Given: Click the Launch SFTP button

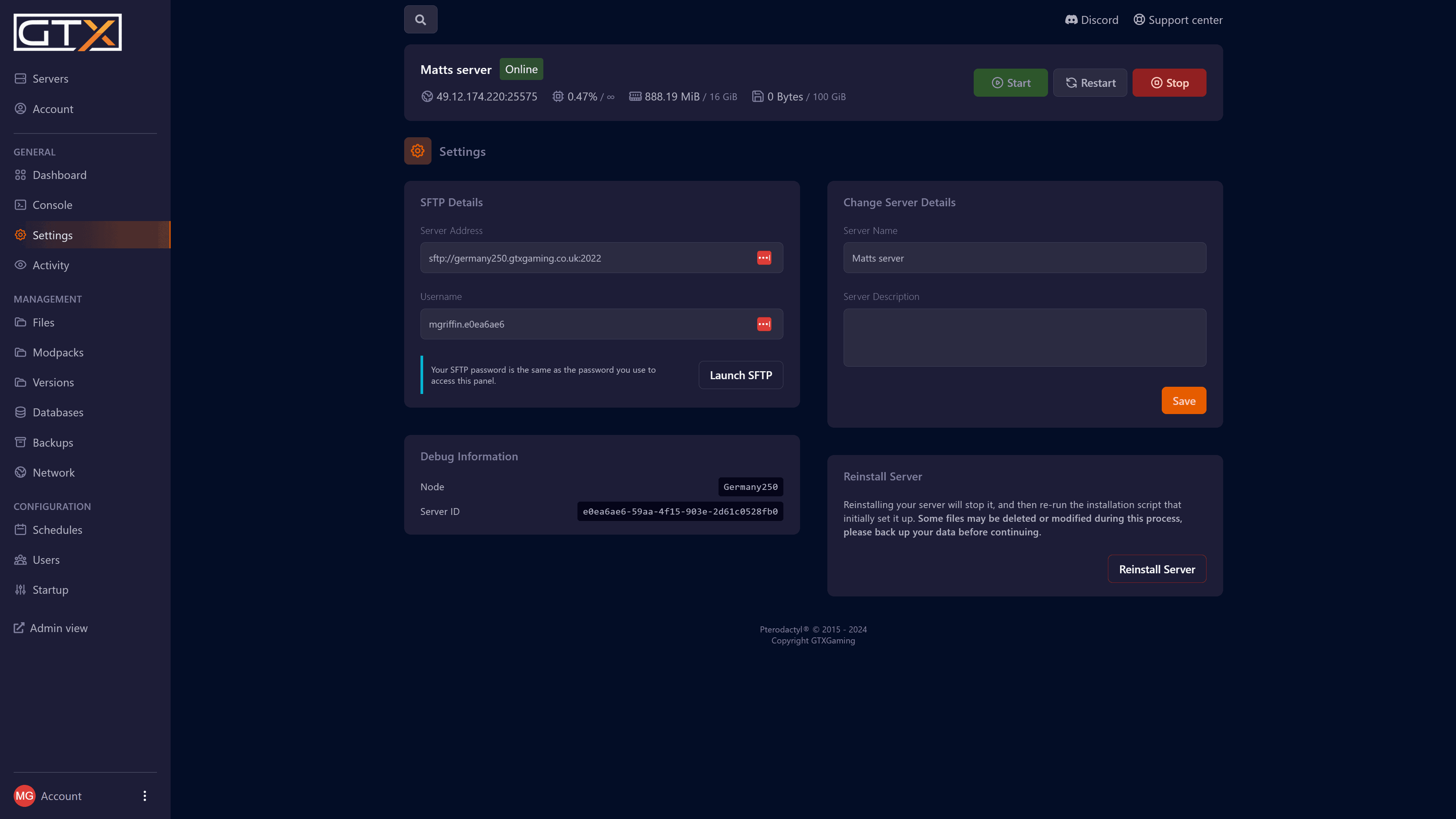Looking at the screenshot, I should point(741,375).
